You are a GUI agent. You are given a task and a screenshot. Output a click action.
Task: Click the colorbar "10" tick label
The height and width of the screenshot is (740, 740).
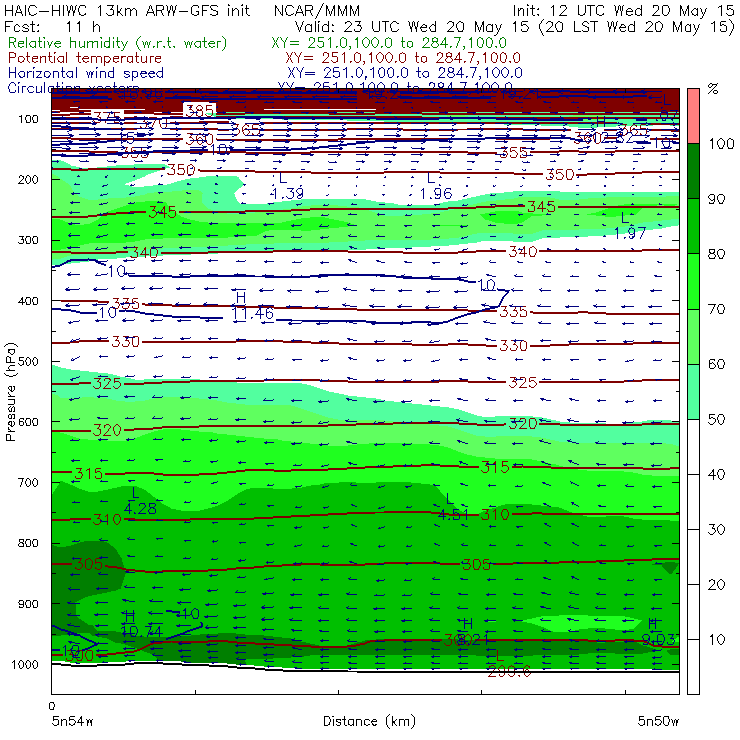716,640
